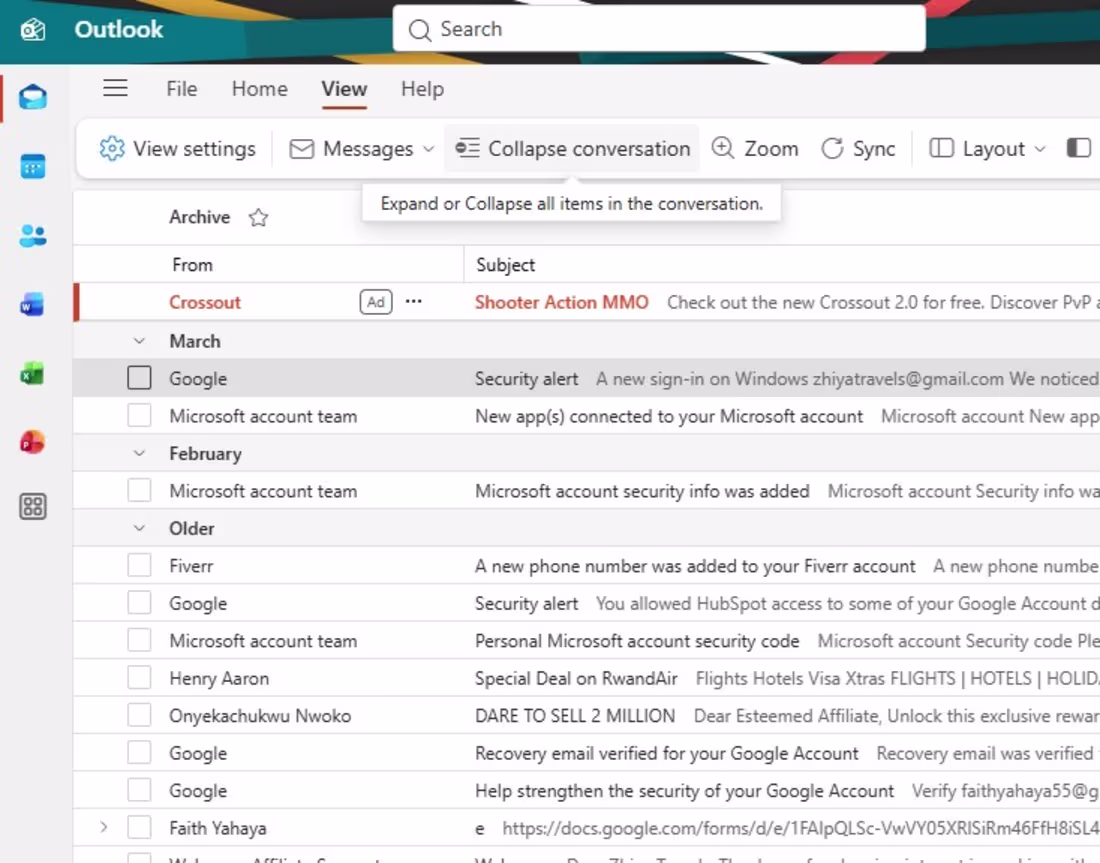Click in the Search box
This screenshot has height=863, width=1100.
click(x=659, y=29)
